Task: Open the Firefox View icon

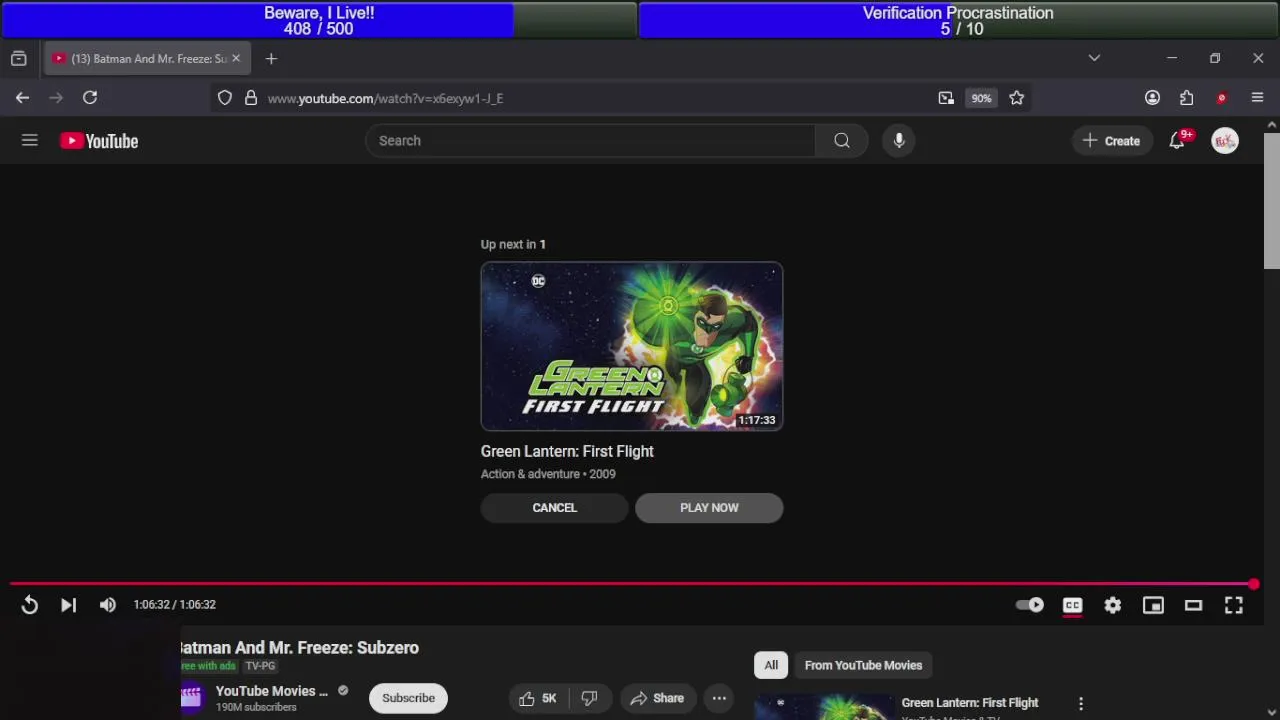Action: coord(18,59)
